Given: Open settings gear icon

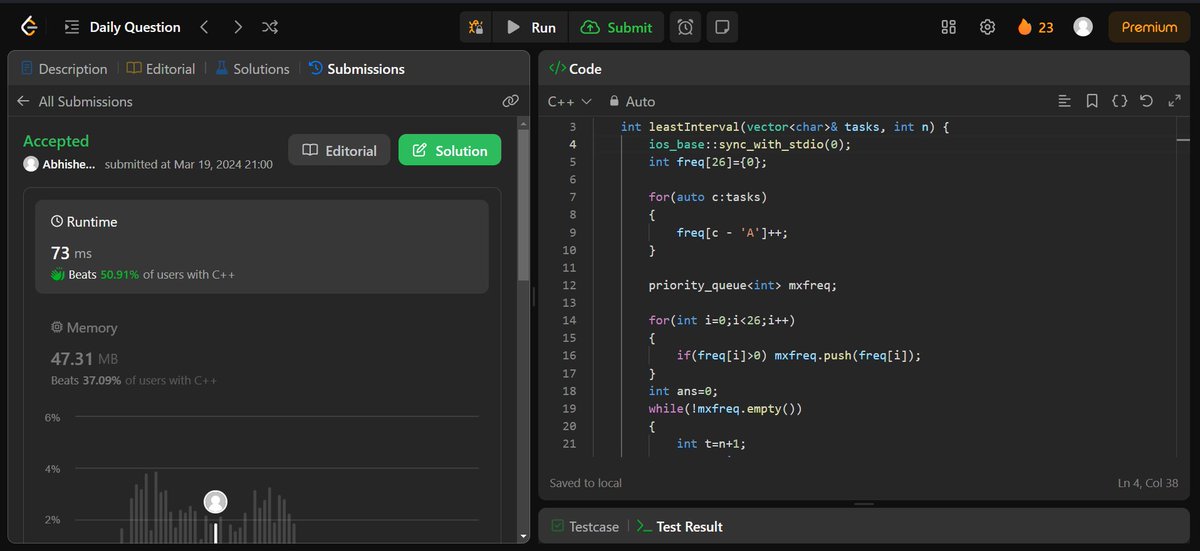Looking at the screenshot, I should coord(987,27).
